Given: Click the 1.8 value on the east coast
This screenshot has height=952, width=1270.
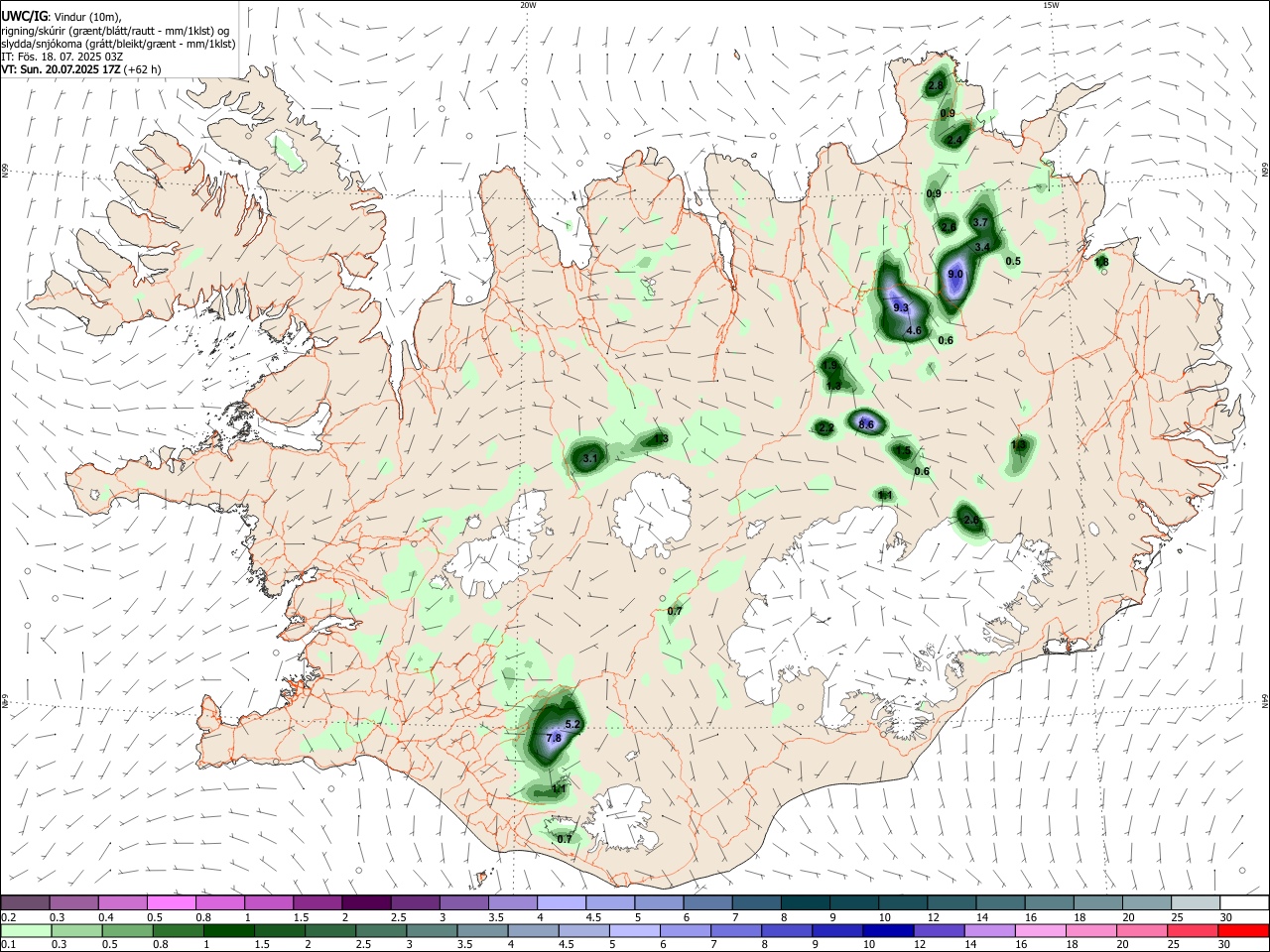Looking at the screenshot, I should [x=1101, y=263].
